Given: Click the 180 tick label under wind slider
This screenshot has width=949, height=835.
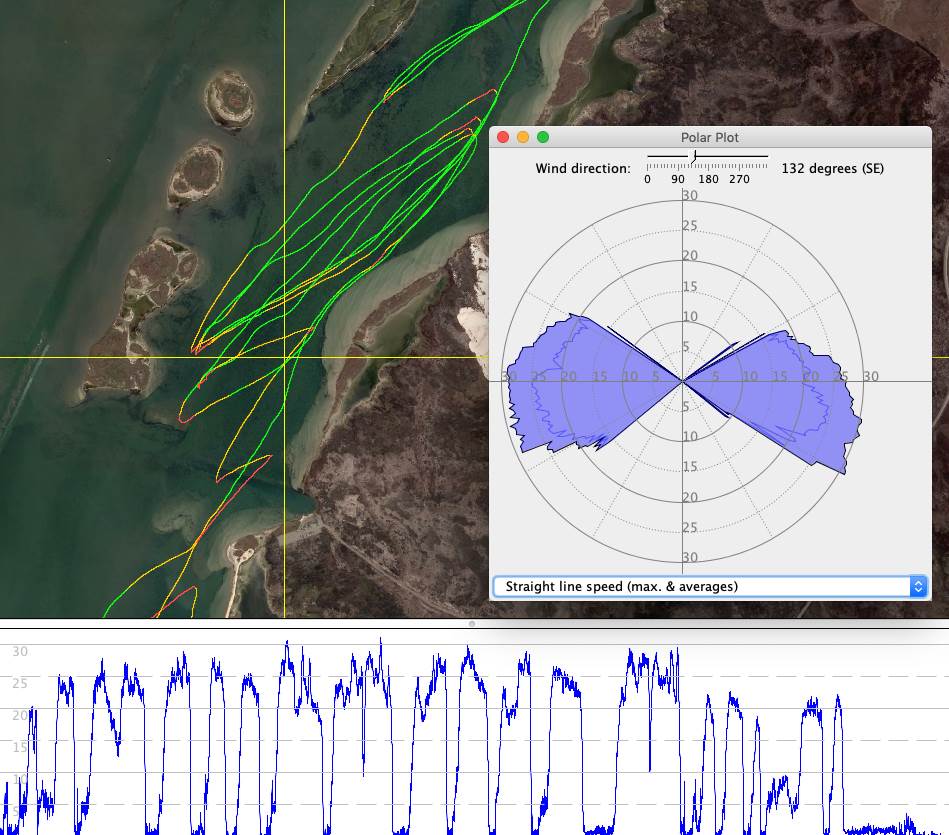Looking at the screenshot, I should (x=708, y=179).
